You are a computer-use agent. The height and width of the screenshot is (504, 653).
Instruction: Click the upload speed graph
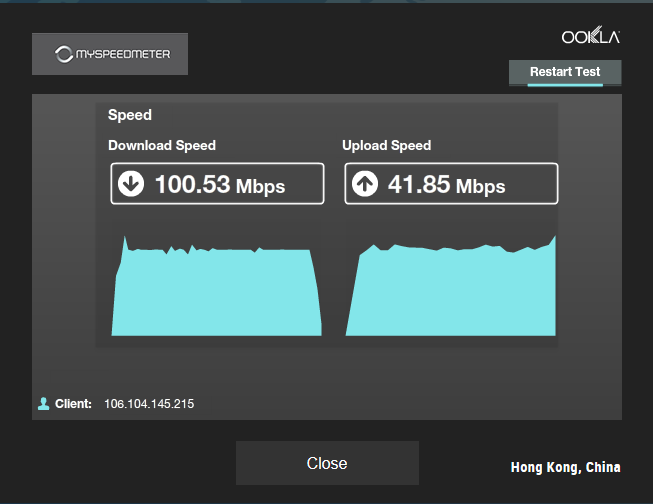click(451, 286)
